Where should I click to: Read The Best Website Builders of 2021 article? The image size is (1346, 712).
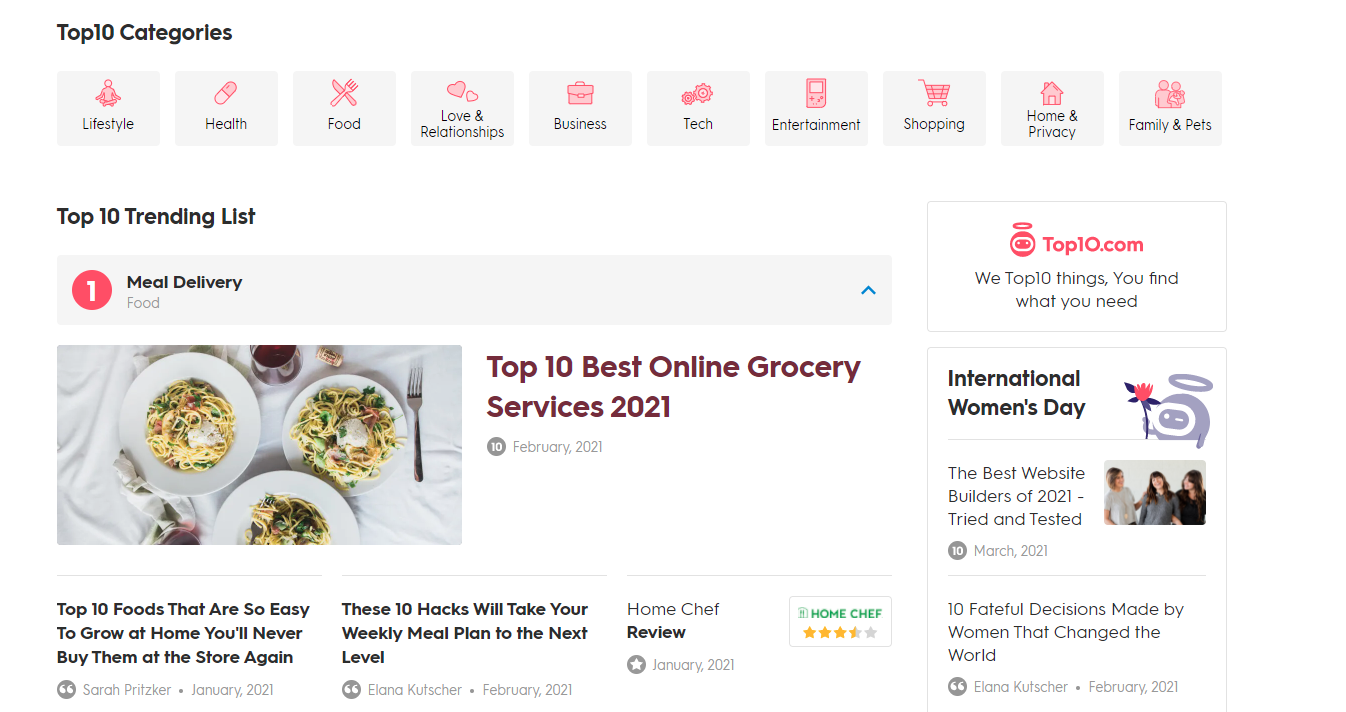point(1017,496)
